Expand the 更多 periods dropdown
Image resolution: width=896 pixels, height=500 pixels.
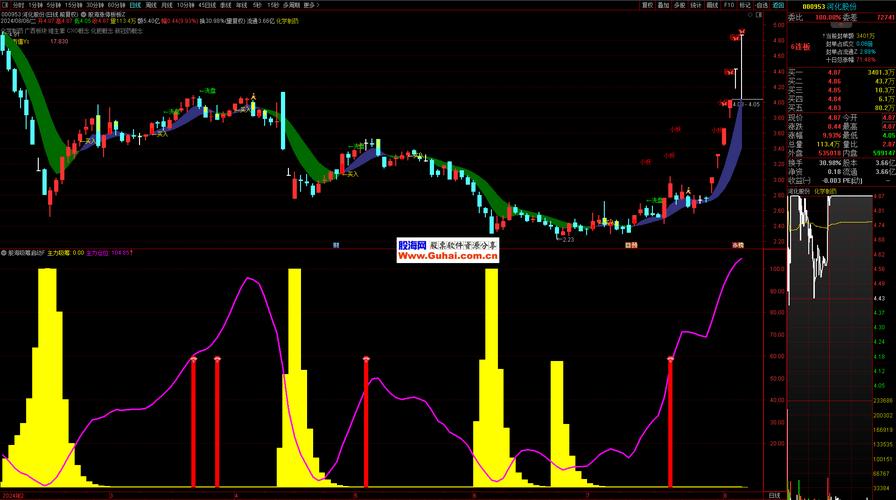pyautogui.click(x=312, y=5)
